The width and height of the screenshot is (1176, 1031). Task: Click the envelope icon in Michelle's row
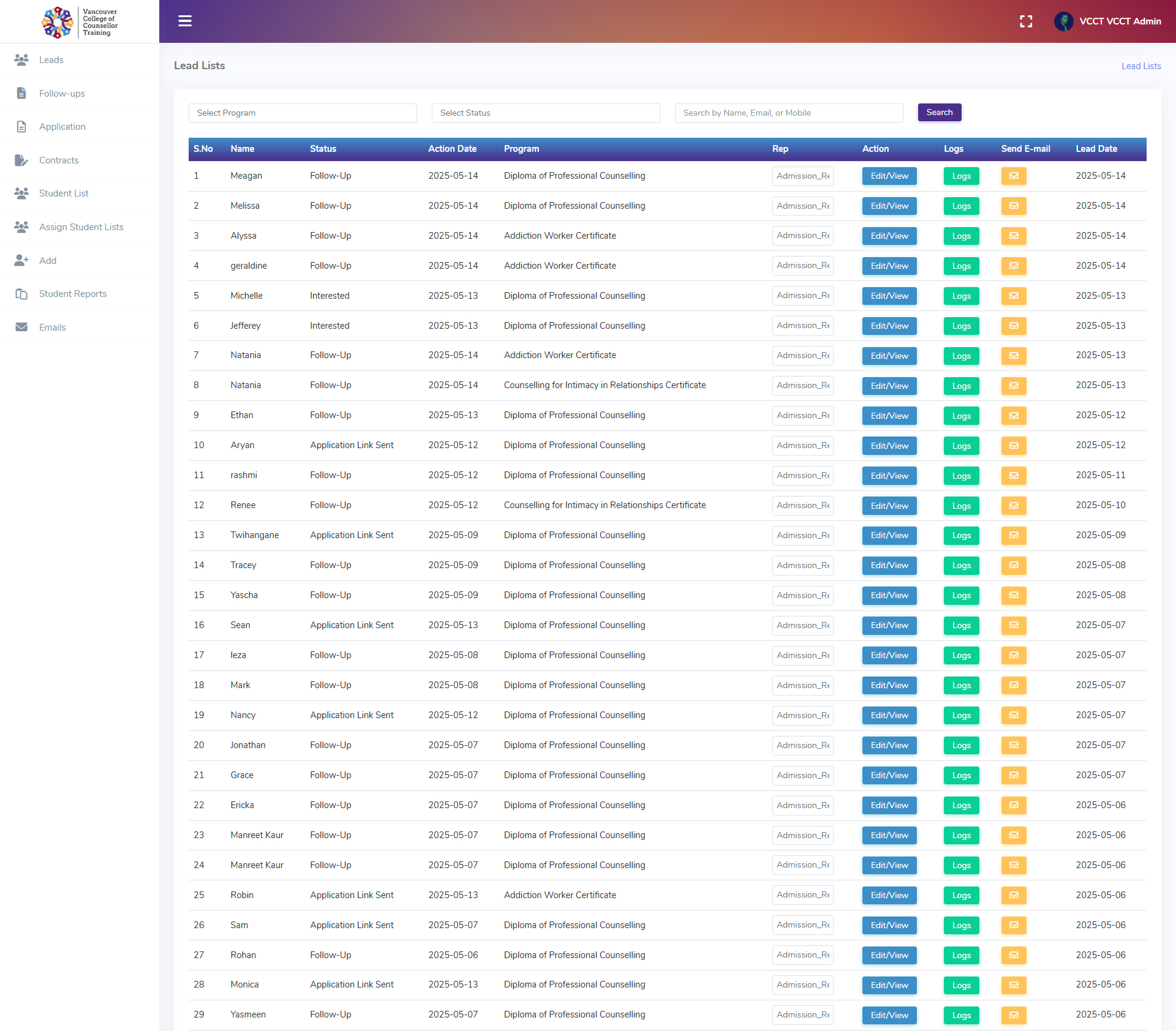pyautogui.click(x=1014, y=296)
